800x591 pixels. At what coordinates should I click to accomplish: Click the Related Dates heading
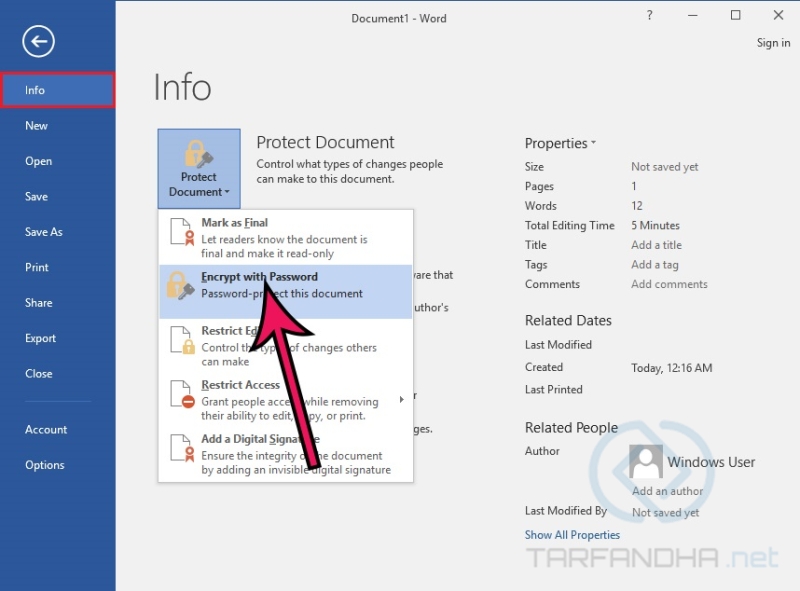[568, 321]
